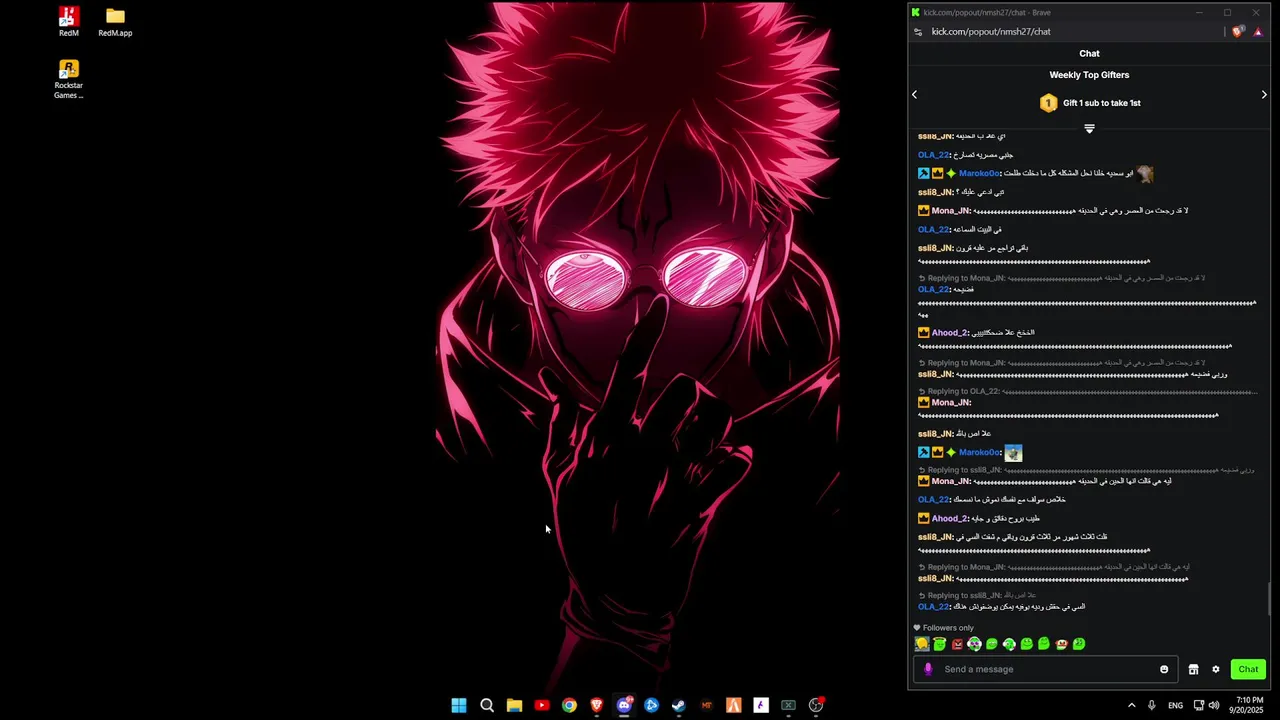Focus the Send a message field

(1043, 669)
